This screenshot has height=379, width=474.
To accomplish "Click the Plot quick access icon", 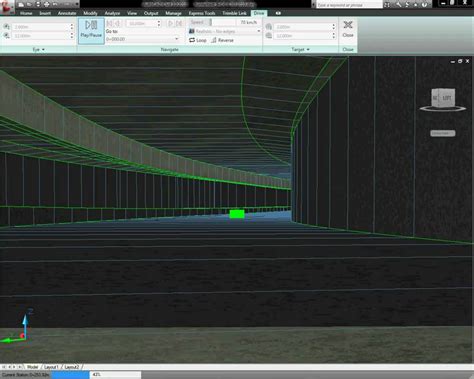I will pos(46,4).
